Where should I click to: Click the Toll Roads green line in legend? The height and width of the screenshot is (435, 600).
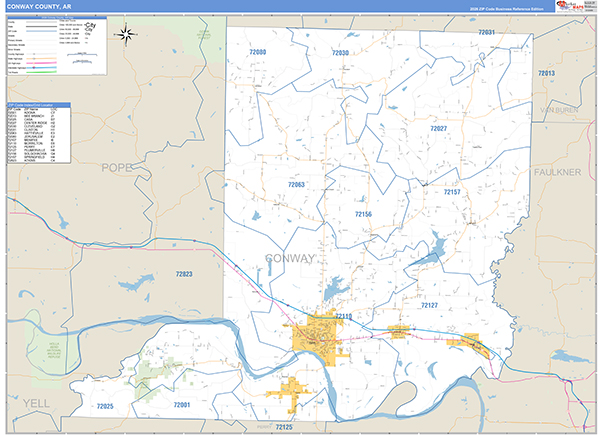pos(41,72)
